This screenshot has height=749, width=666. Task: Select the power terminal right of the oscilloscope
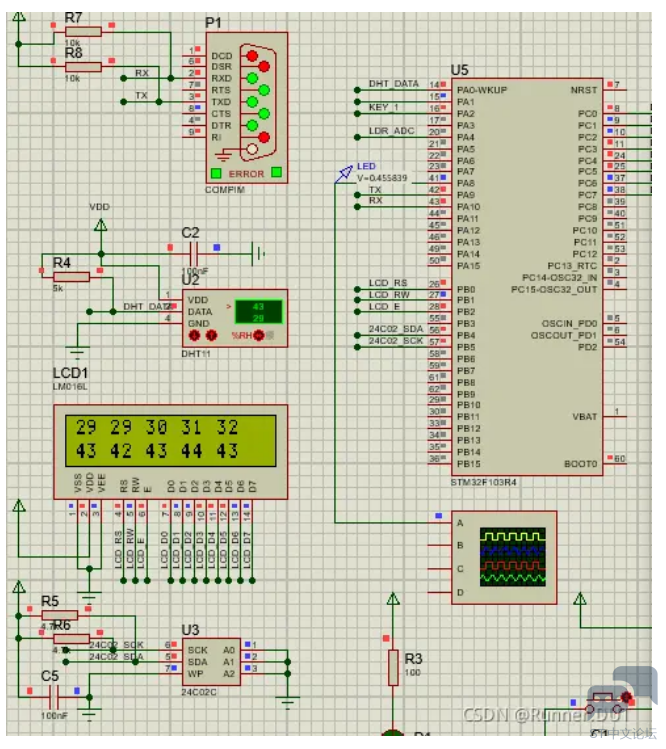(x=580, y=599)
